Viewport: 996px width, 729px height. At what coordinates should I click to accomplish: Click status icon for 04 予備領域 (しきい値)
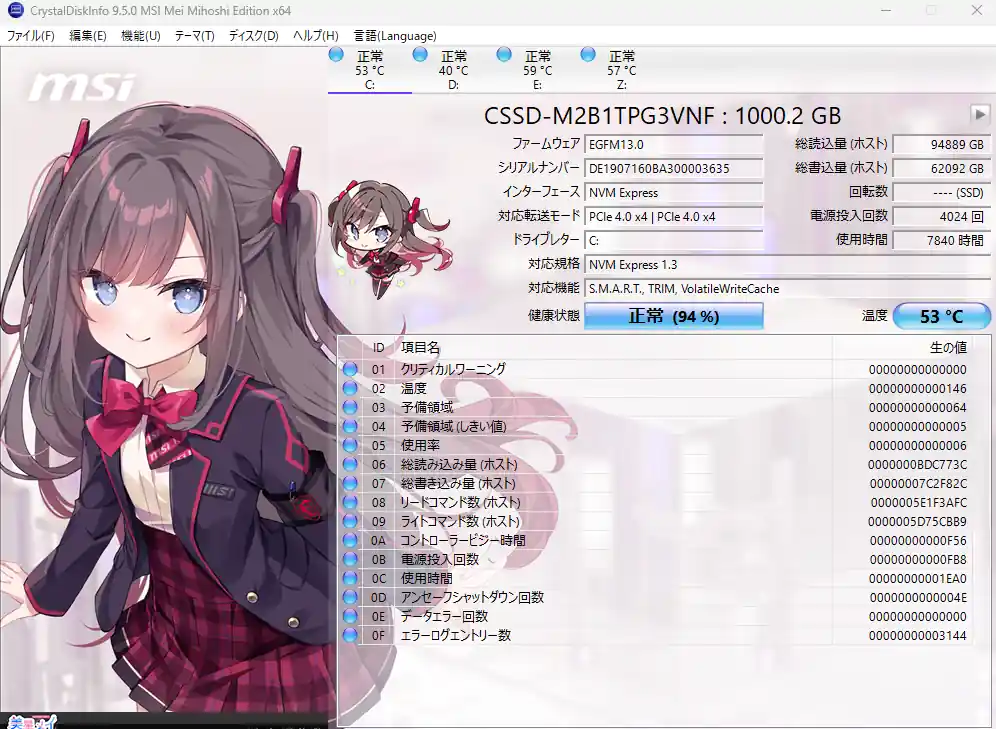[350, 426]
